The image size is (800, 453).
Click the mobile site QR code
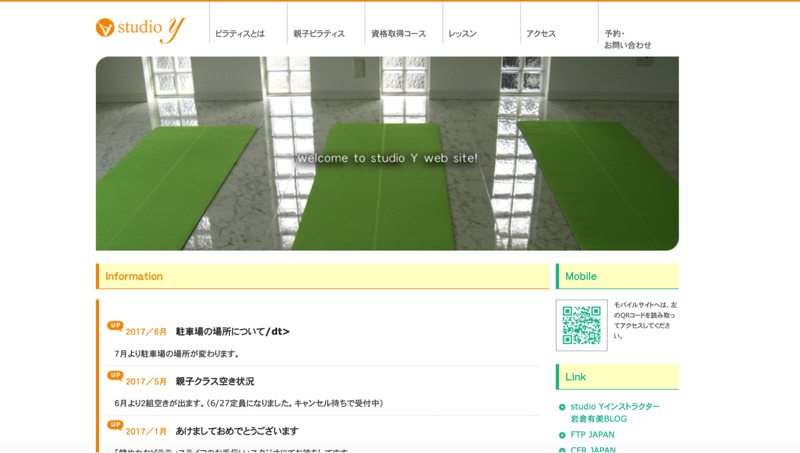point(581,325)
